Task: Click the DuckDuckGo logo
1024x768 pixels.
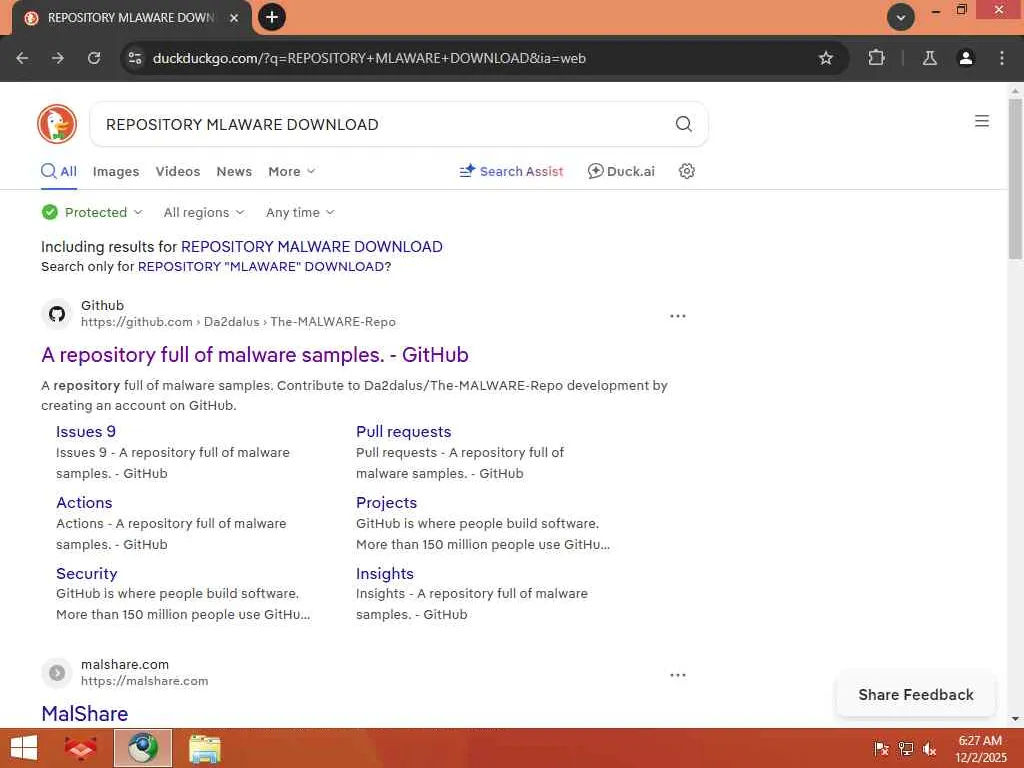Action: pos(57,124)
